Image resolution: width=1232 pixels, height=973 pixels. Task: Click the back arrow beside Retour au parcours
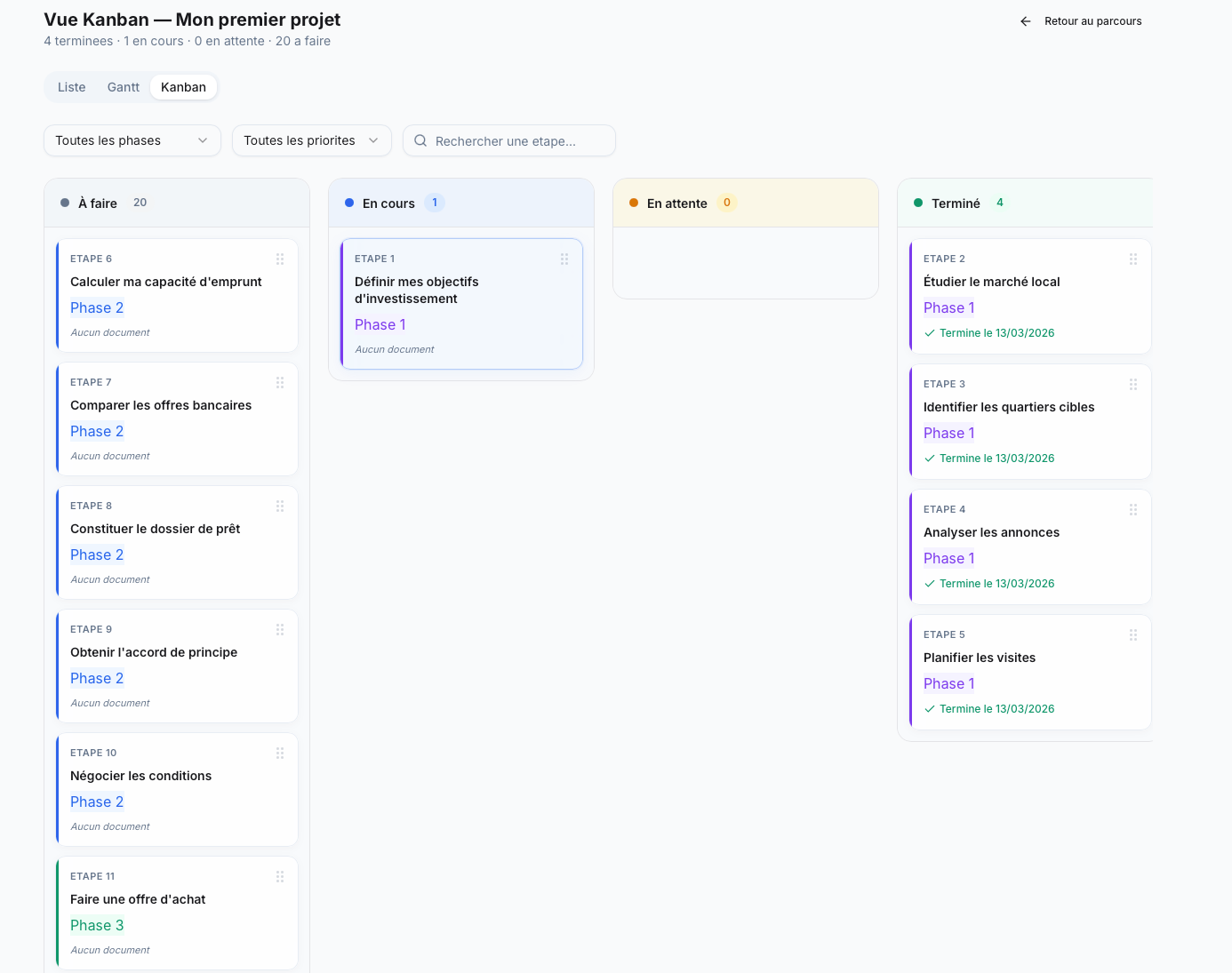coord(1025,20)
